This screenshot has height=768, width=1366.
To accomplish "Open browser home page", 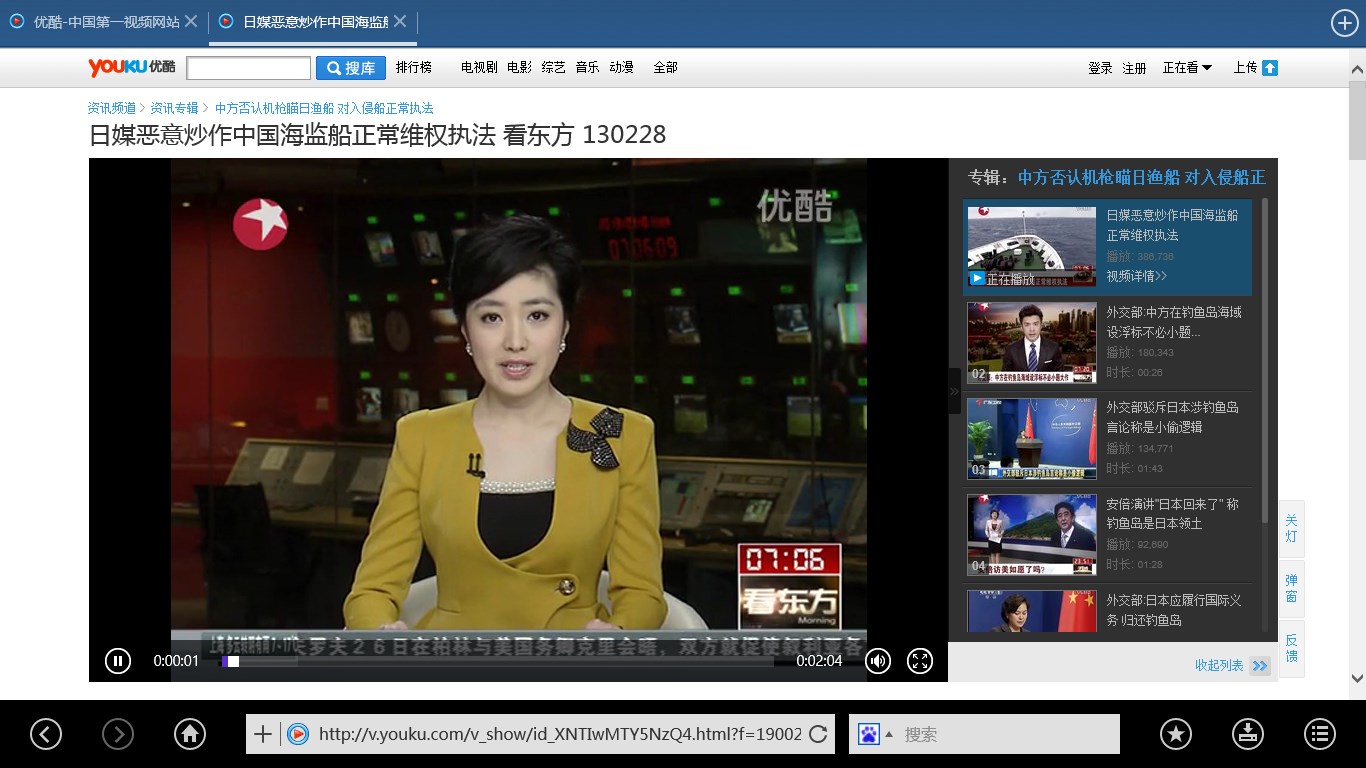I will pyautogui.click(x=190, y=734).
